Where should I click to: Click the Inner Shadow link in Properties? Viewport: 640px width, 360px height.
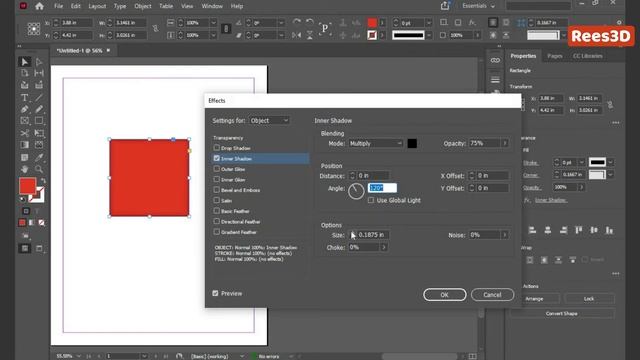pyautogui.click(x=551, y=200)
